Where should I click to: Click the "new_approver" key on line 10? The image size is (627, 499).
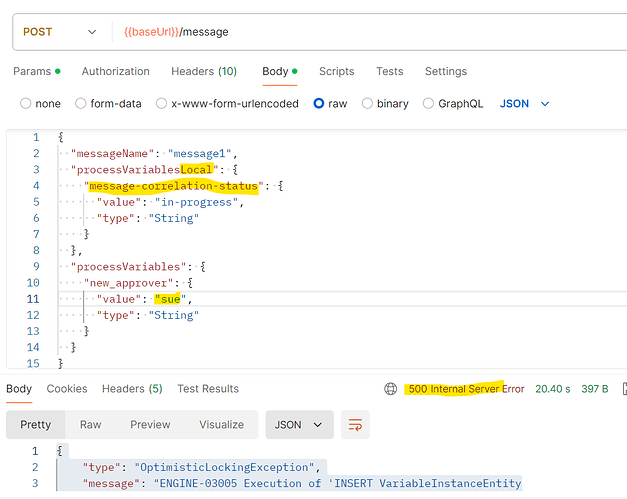[x=128, y=283]
